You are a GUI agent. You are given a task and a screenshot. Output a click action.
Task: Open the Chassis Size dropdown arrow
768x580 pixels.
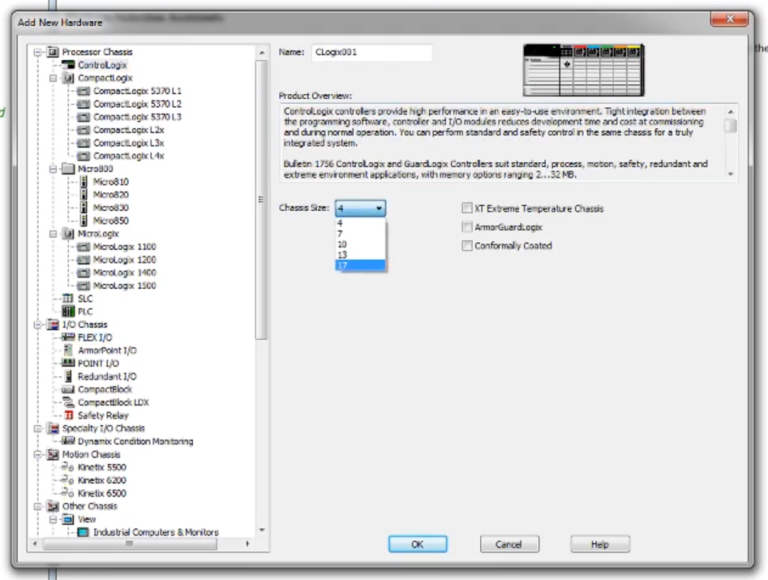(x=379, y=208)
